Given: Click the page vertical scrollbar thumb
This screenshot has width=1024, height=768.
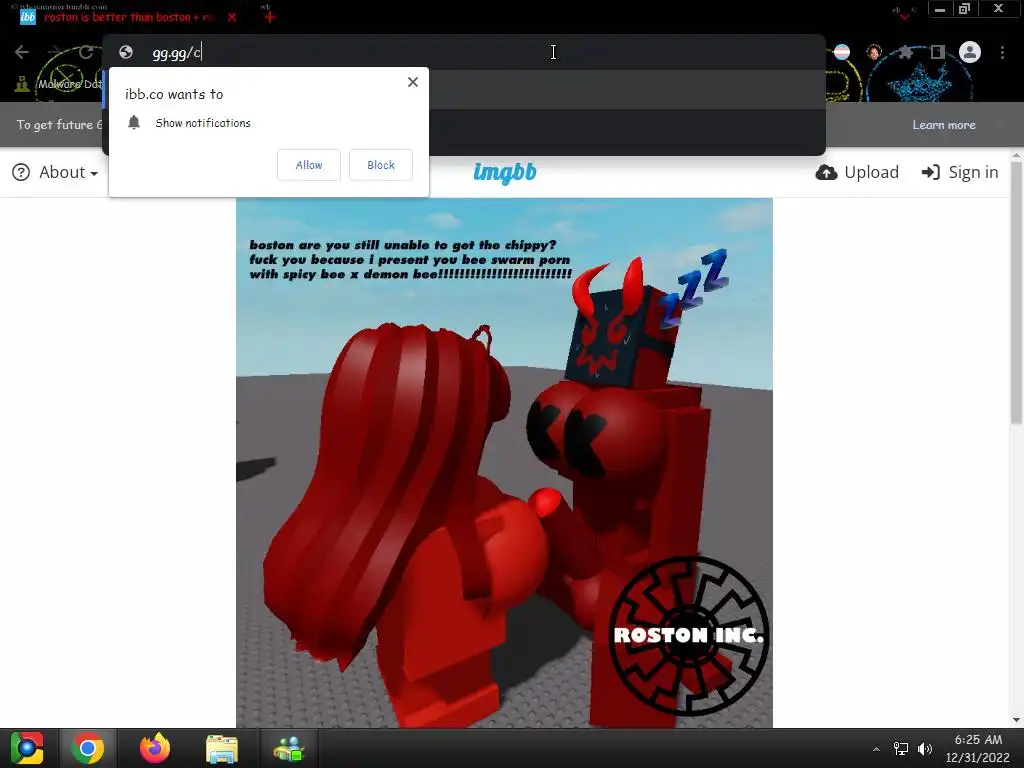Looking at the screenshot, I should point(1016,294).
